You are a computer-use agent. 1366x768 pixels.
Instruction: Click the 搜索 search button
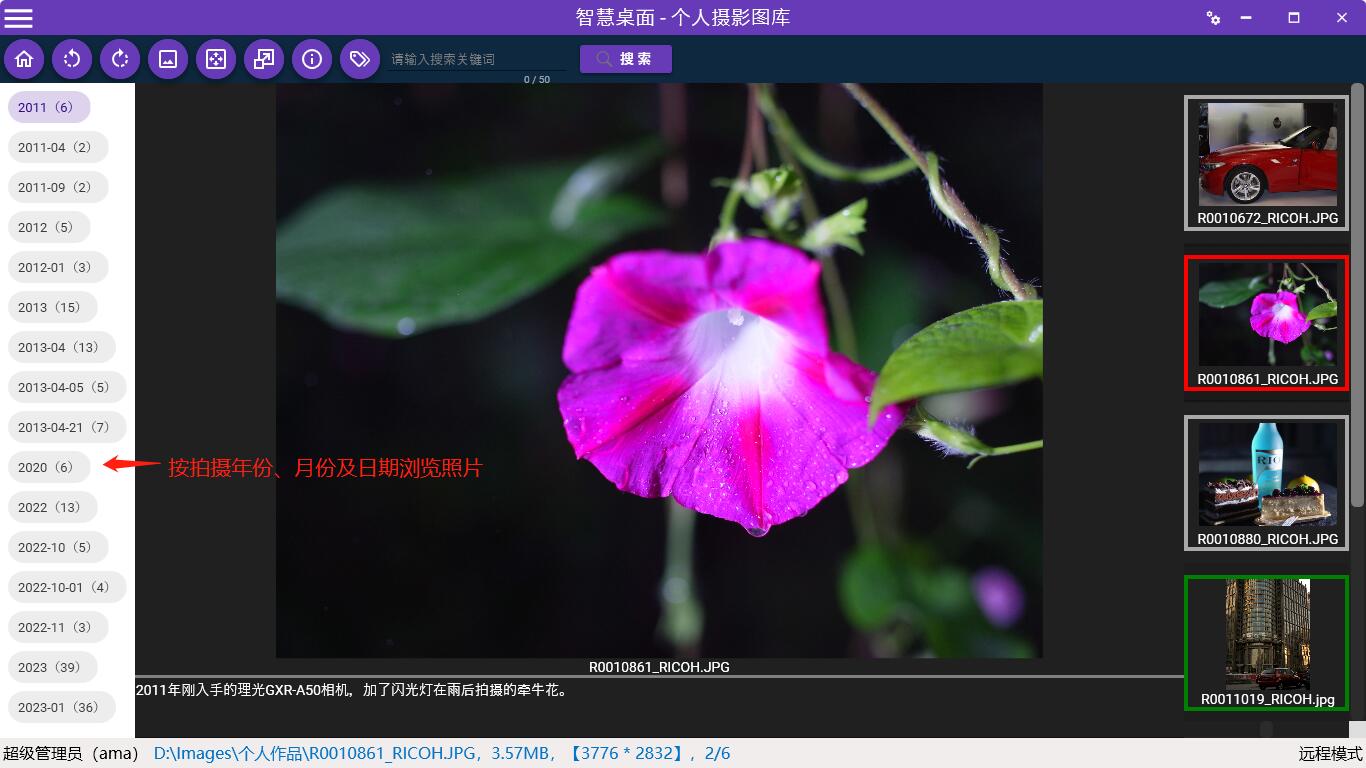[x=625, y=59]
